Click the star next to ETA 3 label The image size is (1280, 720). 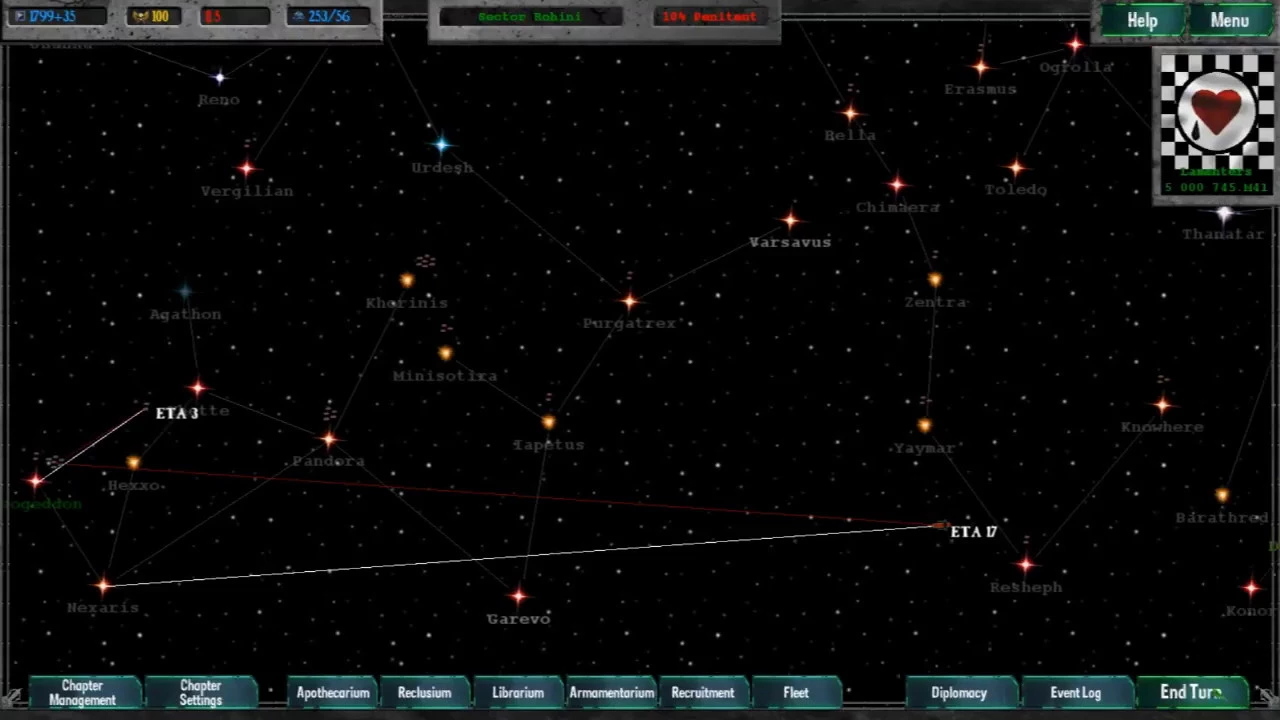click(x=198, y=388)
